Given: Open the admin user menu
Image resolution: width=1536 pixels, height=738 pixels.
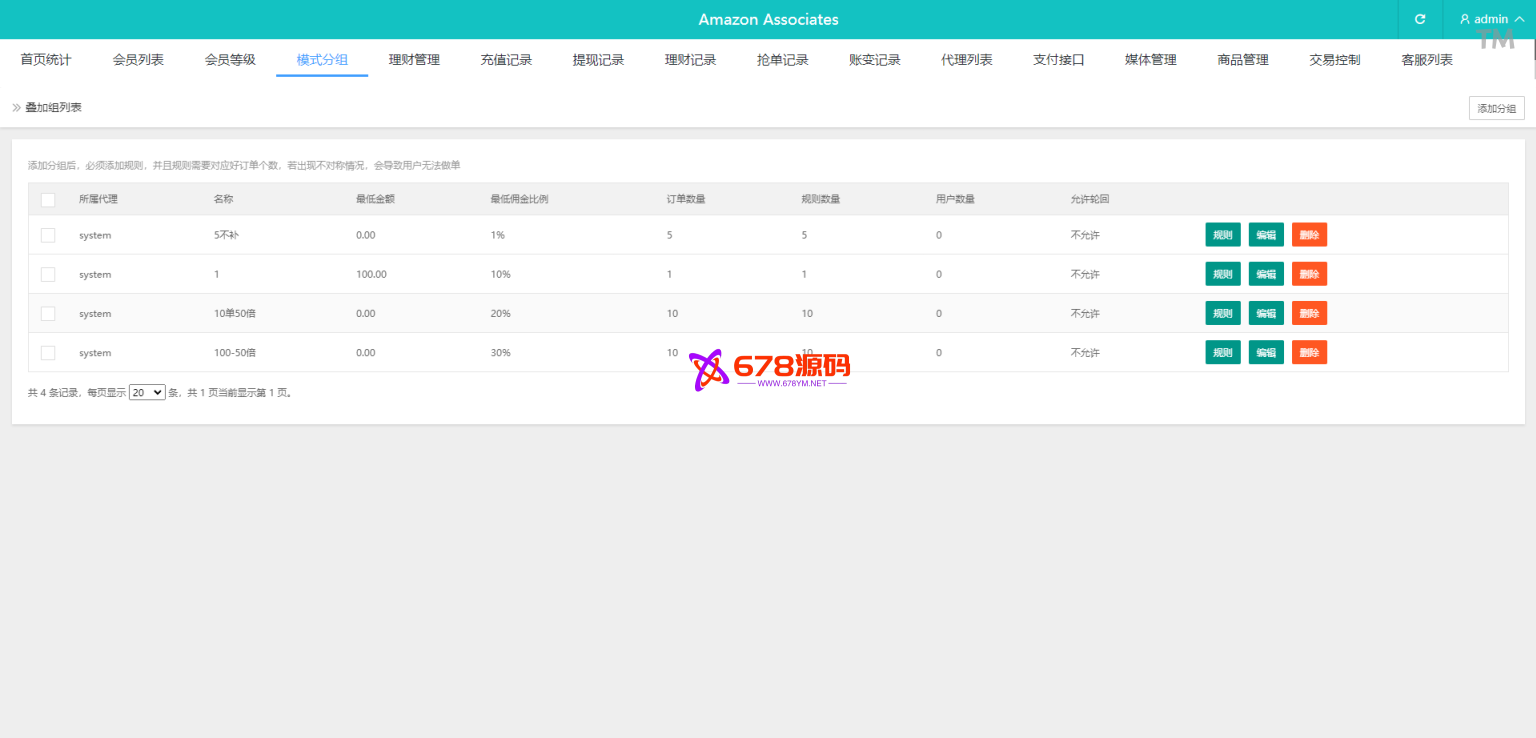Looking at the screenshot, I should click(x=1490, y=19).
